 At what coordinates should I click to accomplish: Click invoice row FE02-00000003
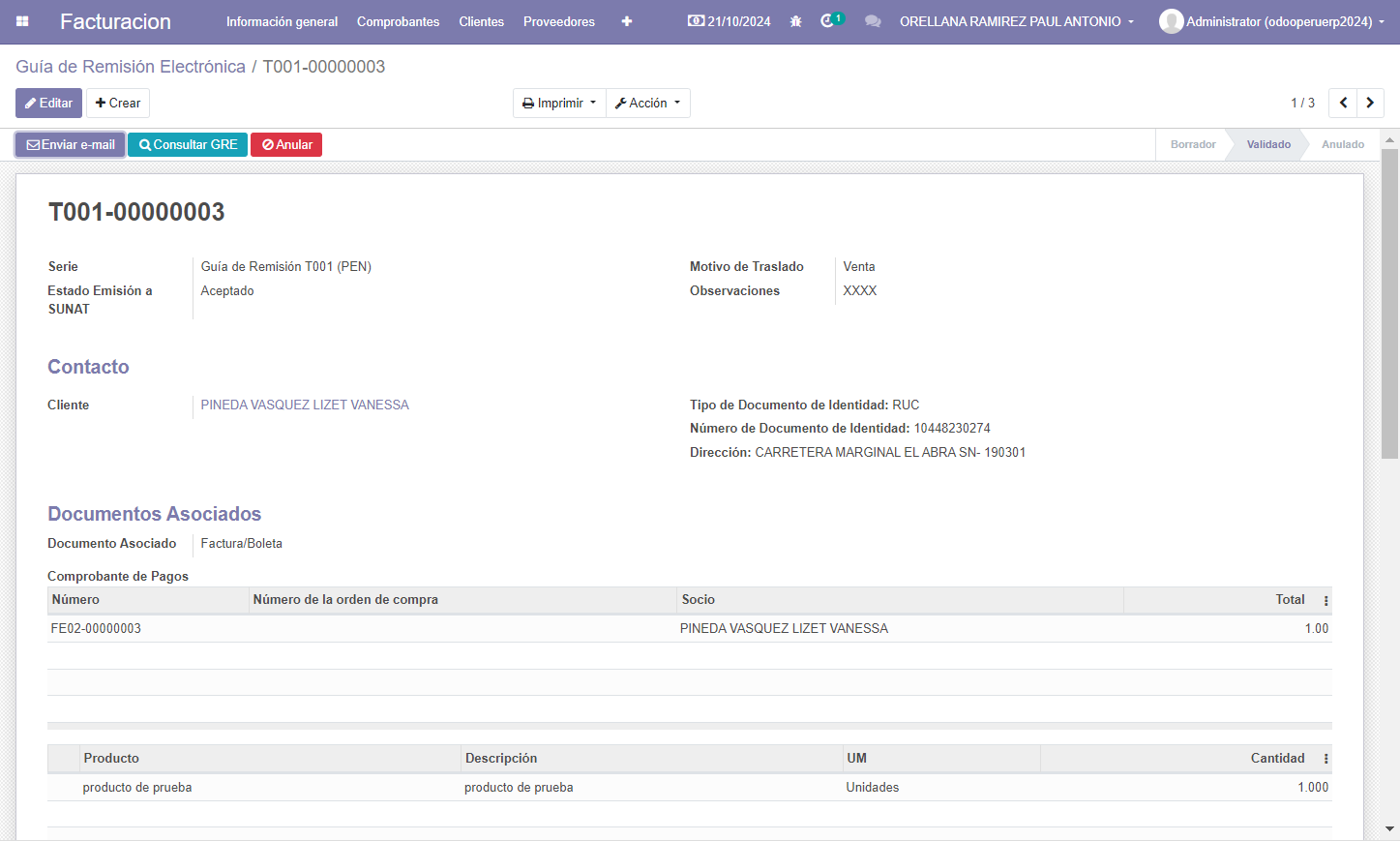tap(690, 628)
